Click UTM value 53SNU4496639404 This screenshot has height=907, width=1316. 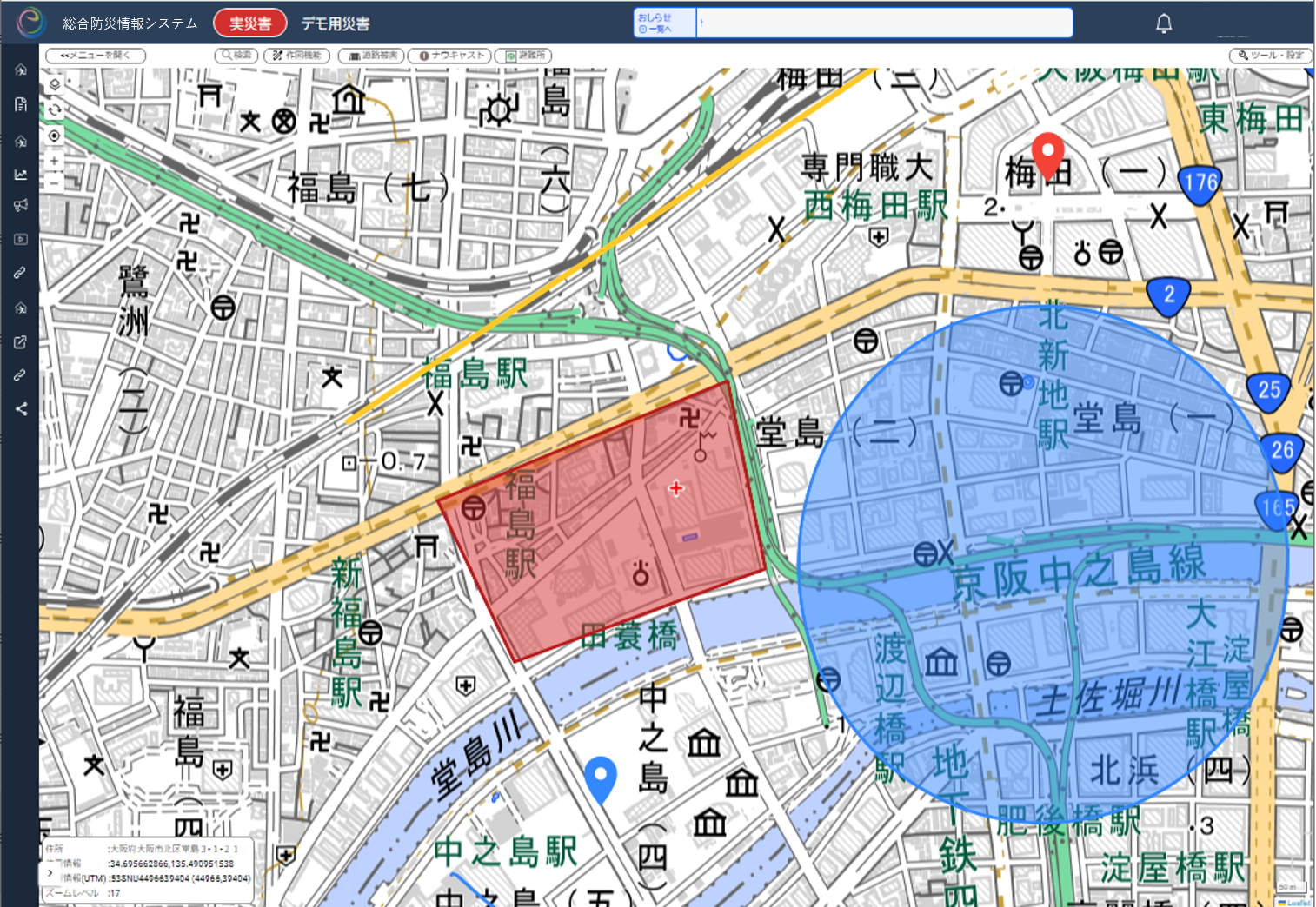coord(152,878)
